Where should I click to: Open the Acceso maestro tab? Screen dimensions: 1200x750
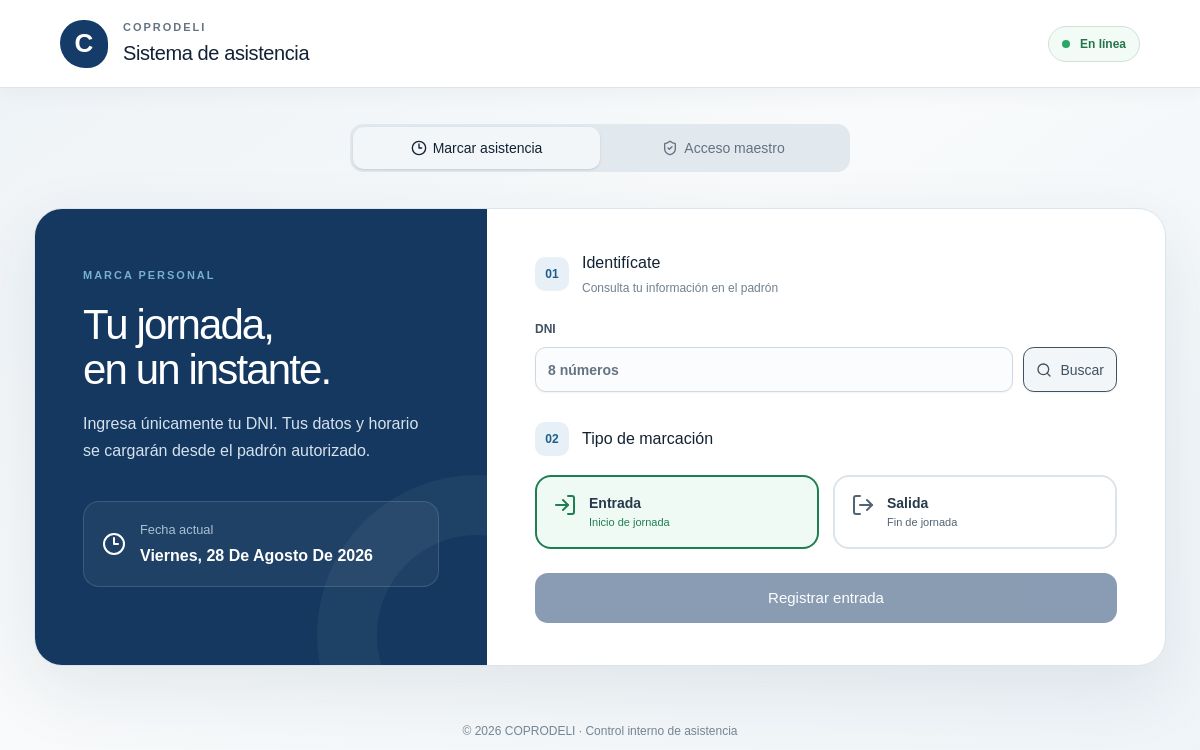tap(723, 148)
